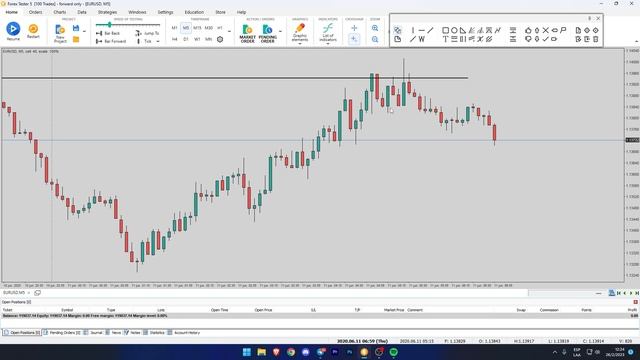Switch to the Journal tab
640x360 pixels.
[x=93, y=333]
